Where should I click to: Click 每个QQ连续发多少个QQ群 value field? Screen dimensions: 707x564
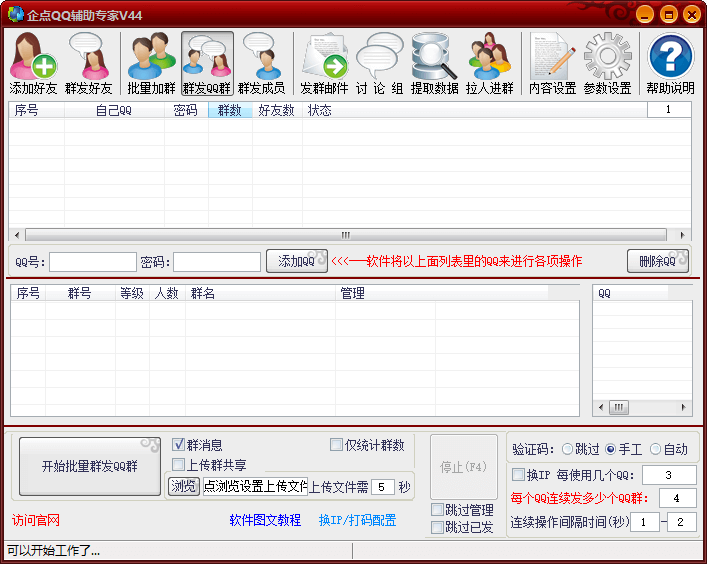[x=677, y=498]
